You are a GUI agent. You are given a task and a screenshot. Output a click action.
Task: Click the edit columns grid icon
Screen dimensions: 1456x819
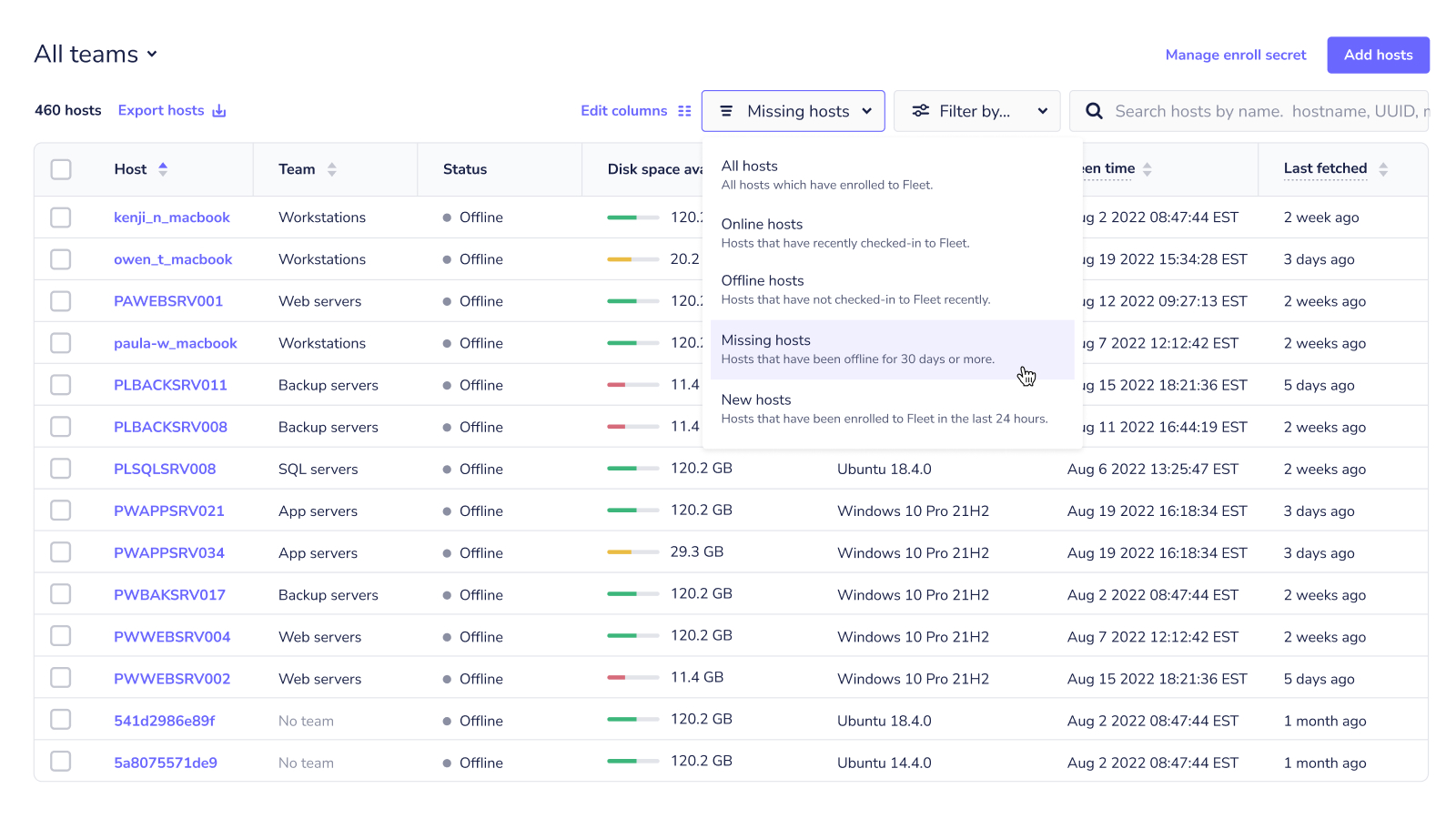pos(684,111)
